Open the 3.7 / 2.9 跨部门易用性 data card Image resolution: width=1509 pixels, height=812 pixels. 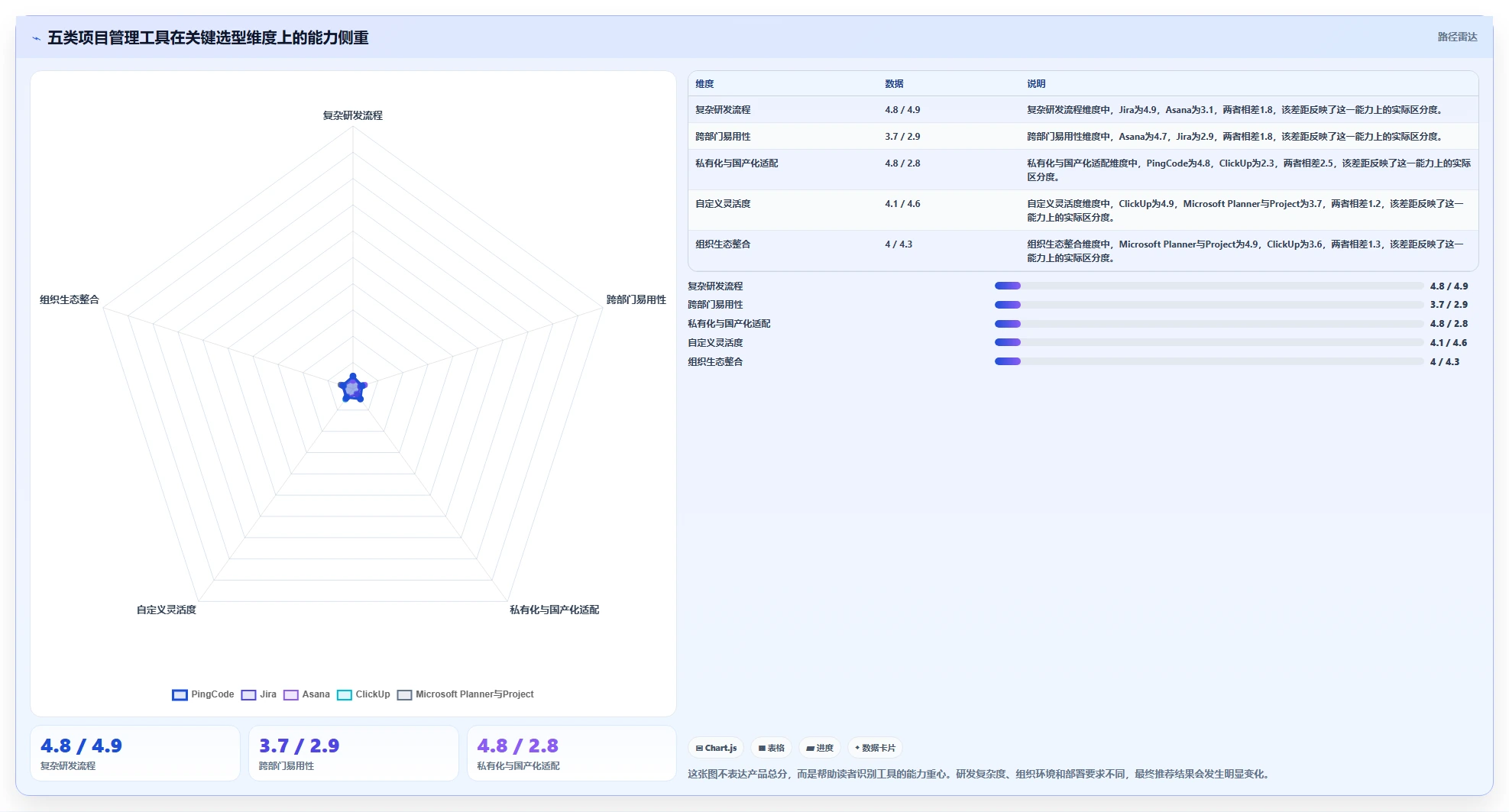coord(354,753)
